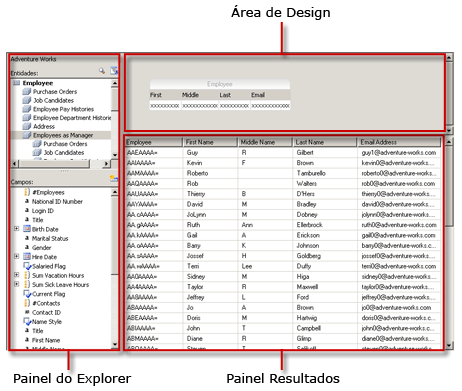Image resolution: width=462 pixels, height=391 pixels.
Task: Click the design area scroll-up arrow
Action: 449,58
